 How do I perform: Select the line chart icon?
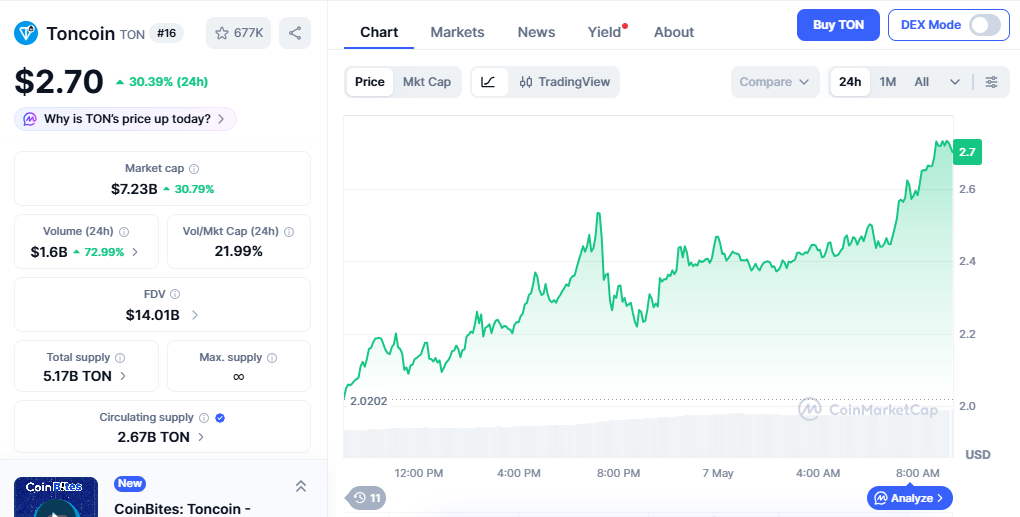click(x=489, y=82)
